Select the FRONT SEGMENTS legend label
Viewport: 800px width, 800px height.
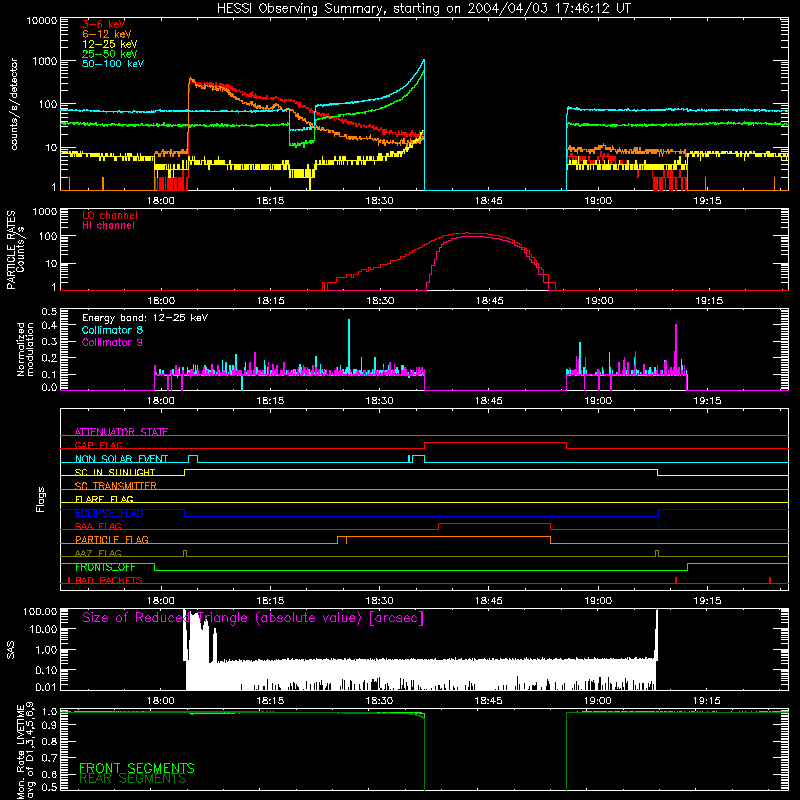[136, 768]
